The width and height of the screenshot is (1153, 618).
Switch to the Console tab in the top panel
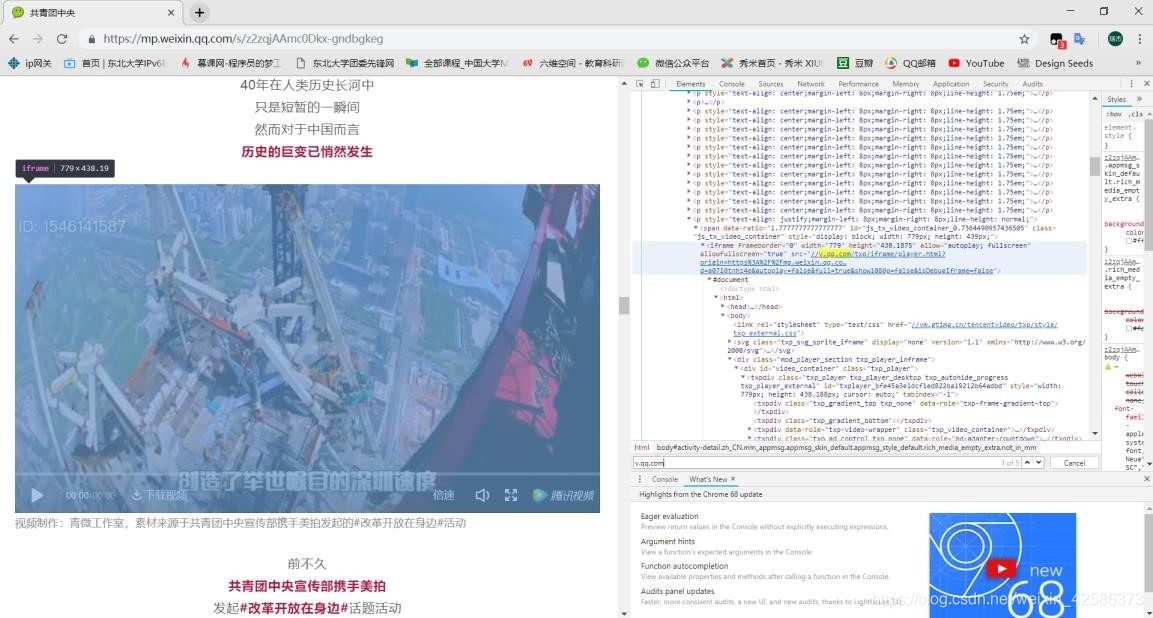click(732, 84)
